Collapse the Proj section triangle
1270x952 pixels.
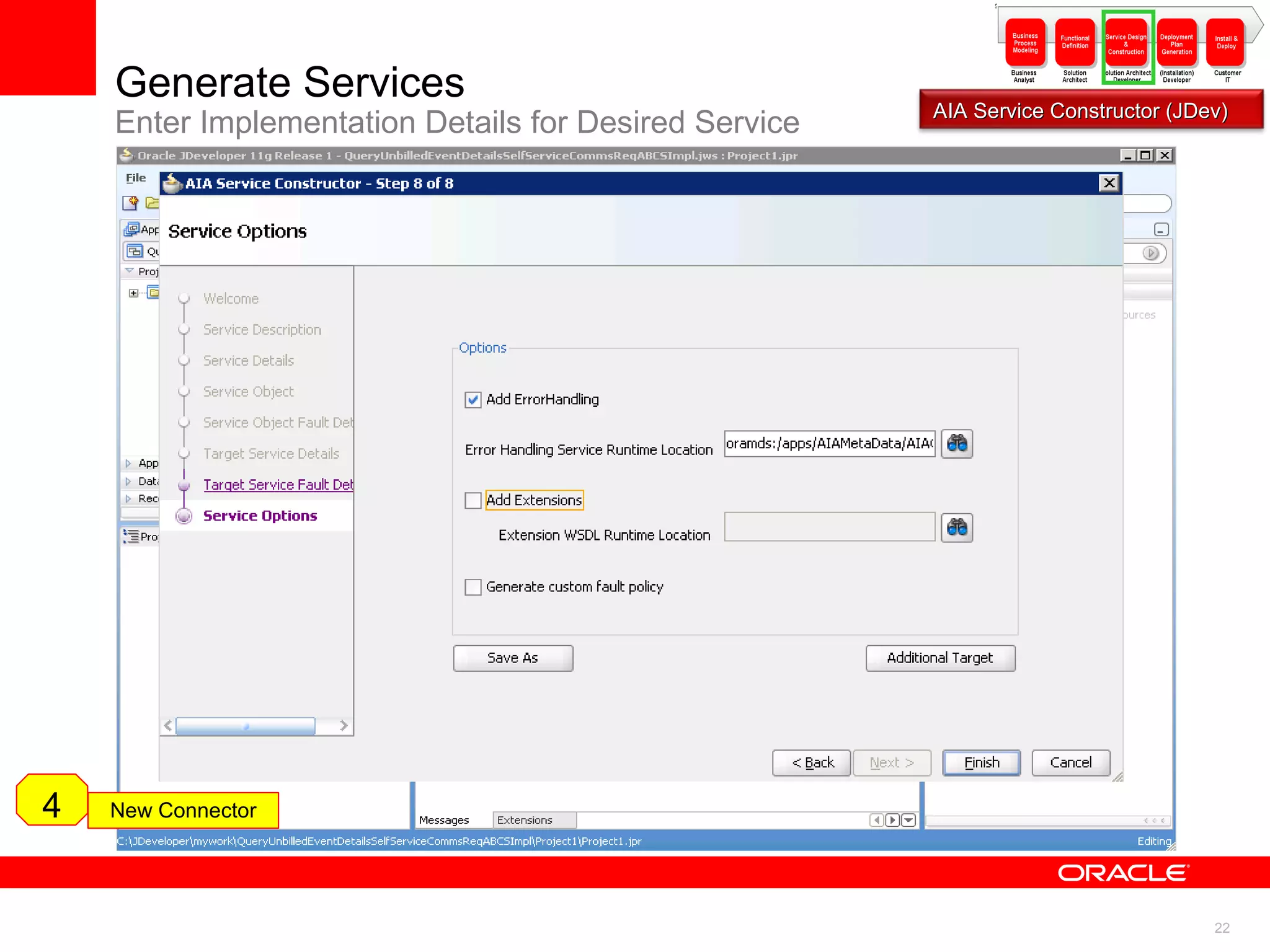pyautogui.click(x=129, y=271)
